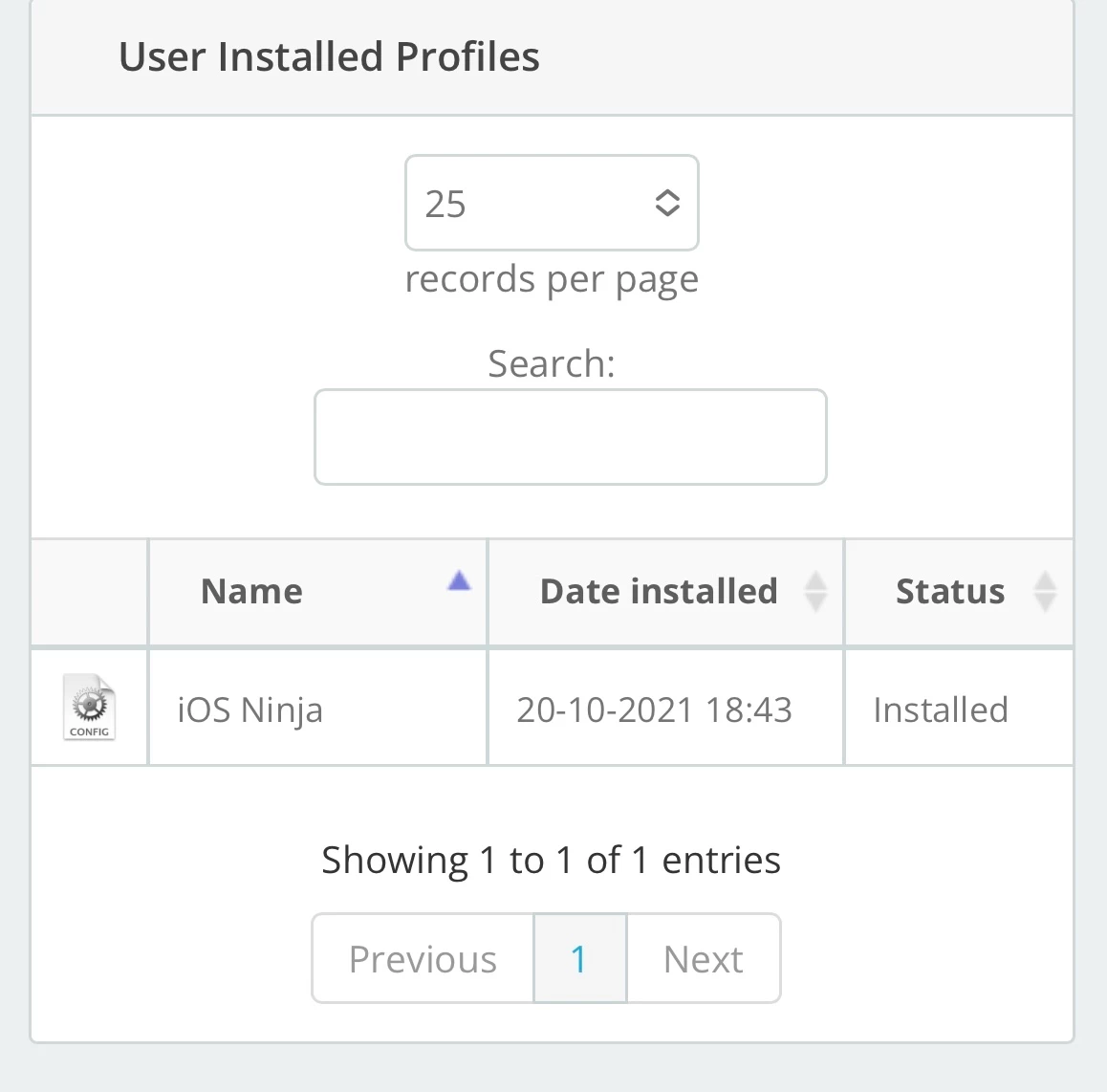Go to the Next page
Image resolution: width=1107 pixels, height=1092 pixels.
click(704, 959)
